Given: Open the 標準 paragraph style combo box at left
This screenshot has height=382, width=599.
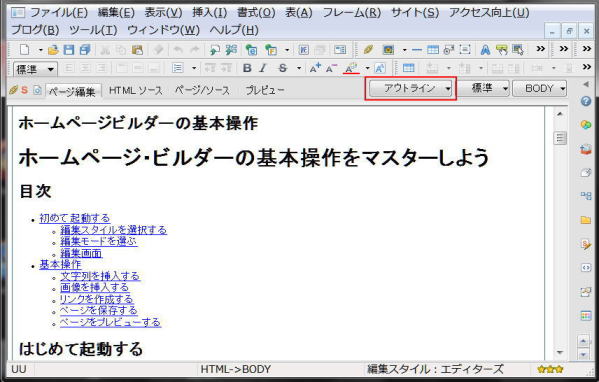Looking at the screenshot, I should point(35,70).
